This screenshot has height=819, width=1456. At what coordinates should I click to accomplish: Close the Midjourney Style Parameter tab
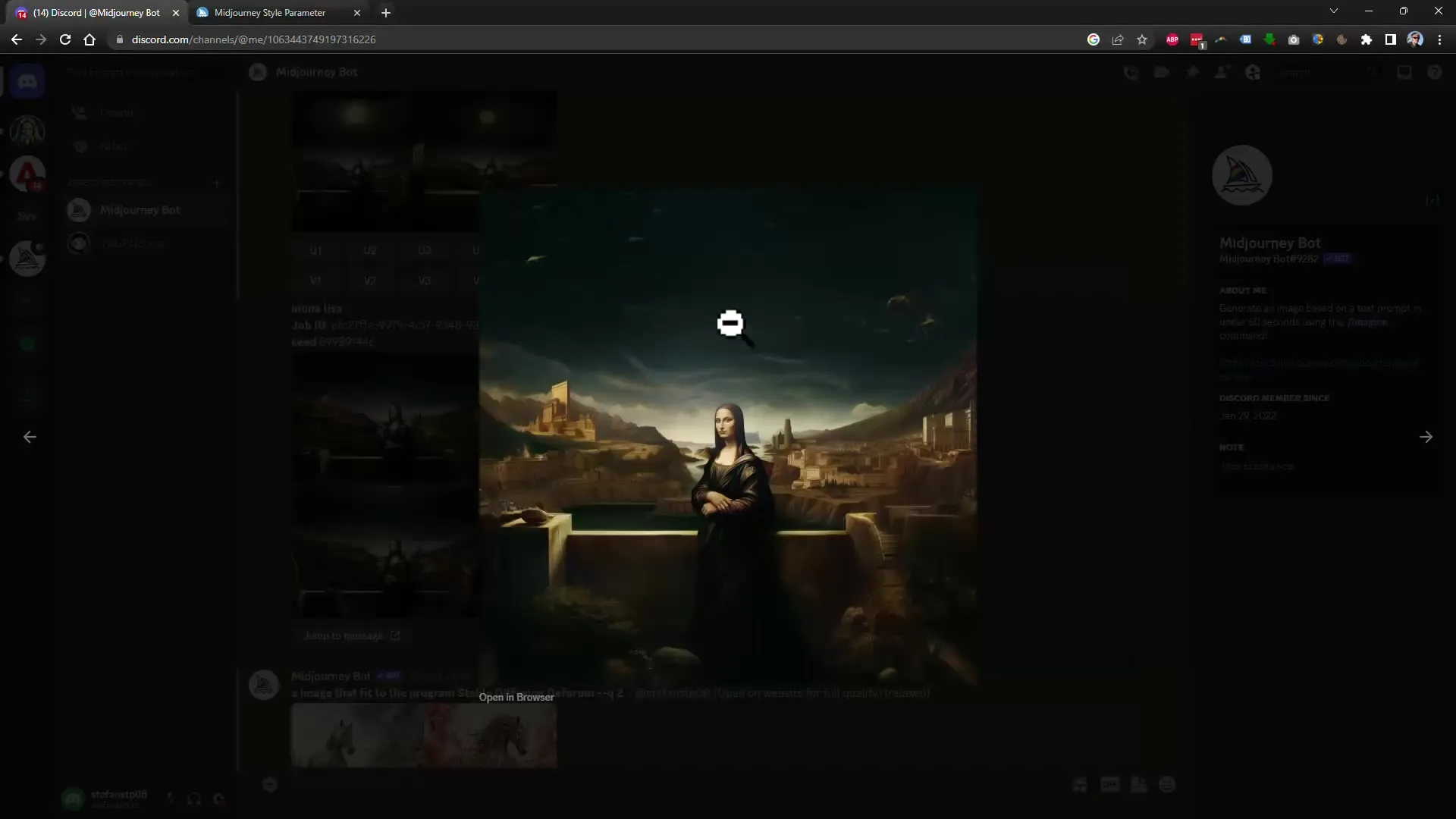pos(357,13)
